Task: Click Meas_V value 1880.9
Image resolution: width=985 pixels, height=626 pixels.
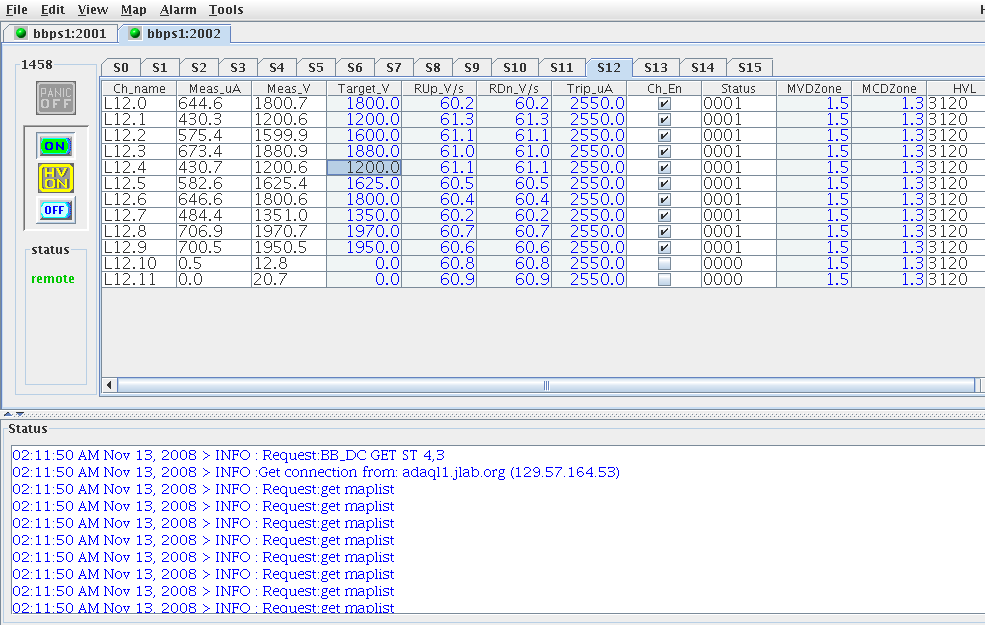Action: (x=289, y=151)
